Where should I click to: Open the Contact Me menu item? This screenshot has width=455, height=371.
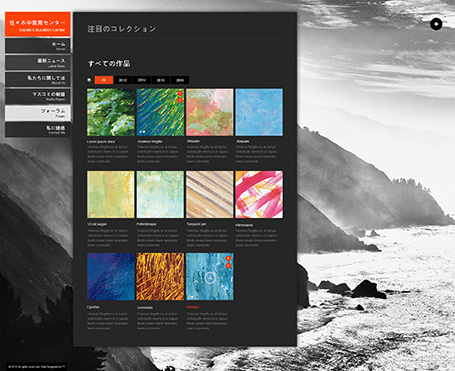38,129
